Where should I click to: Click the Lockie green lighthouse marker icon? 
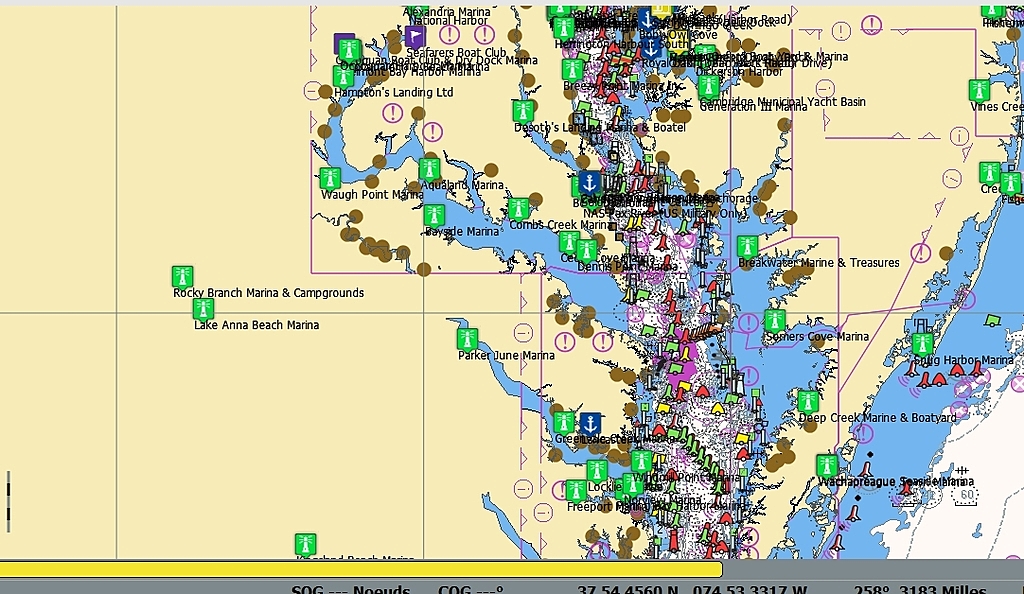pyautogui.click(x=597, y=471)
